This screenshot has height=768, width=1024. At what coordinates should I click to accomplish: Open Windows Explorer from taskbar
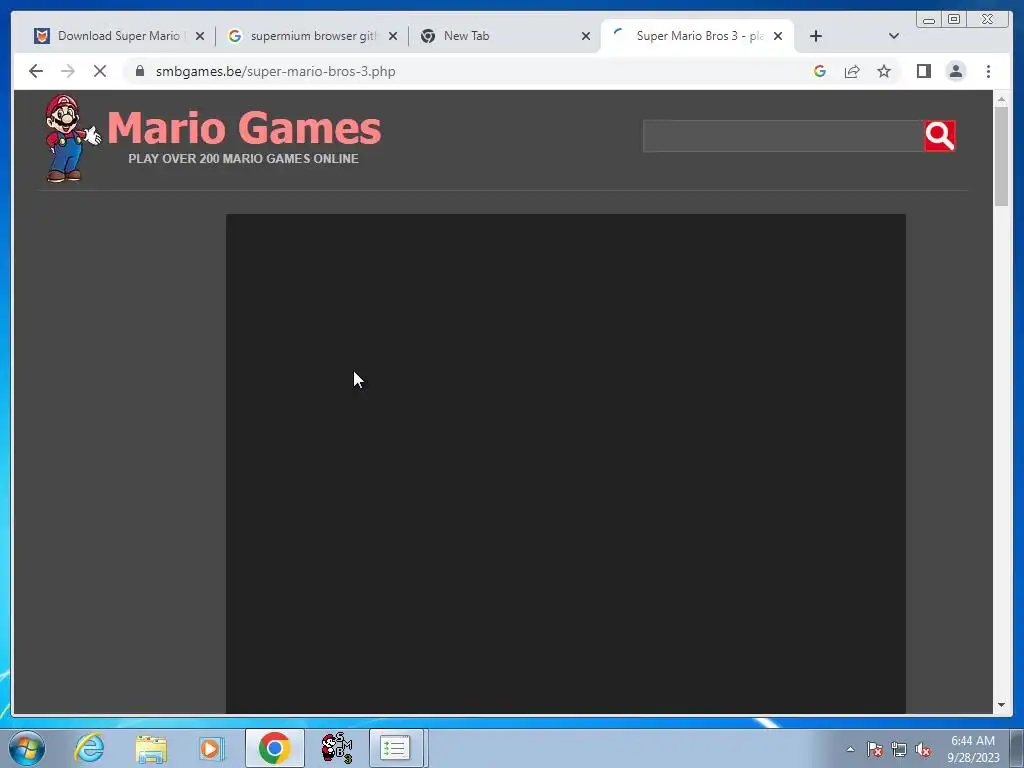point(151,748)
